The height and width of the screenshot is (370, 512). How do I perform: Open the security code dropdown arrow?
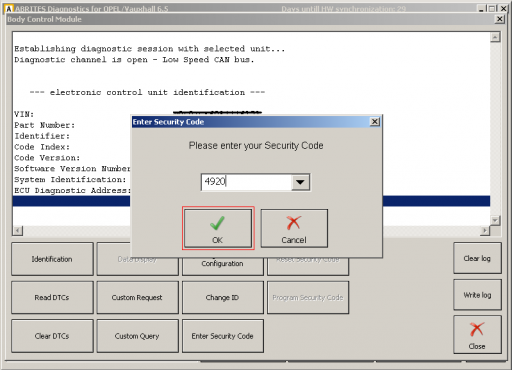pos(300,182)
